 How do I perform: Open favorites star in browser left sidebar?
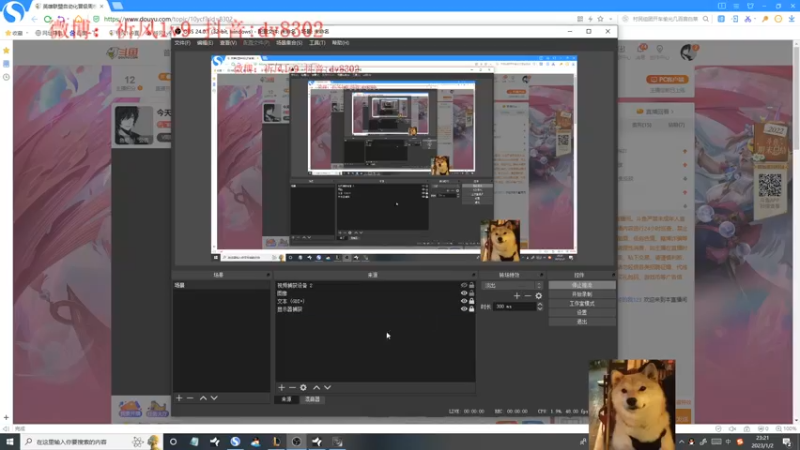[6, 51]
